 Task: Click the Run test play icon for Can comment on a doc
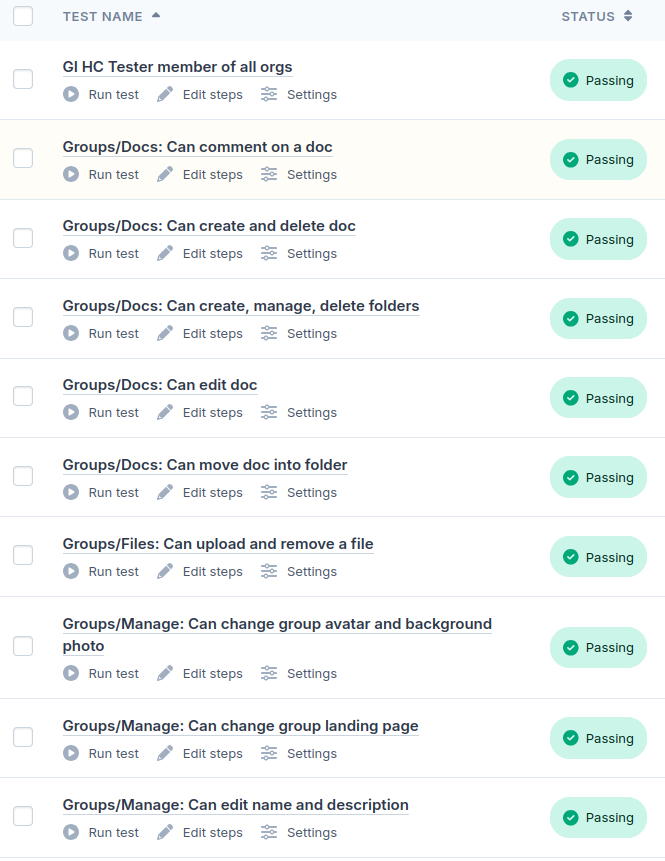tap(71, 174)
